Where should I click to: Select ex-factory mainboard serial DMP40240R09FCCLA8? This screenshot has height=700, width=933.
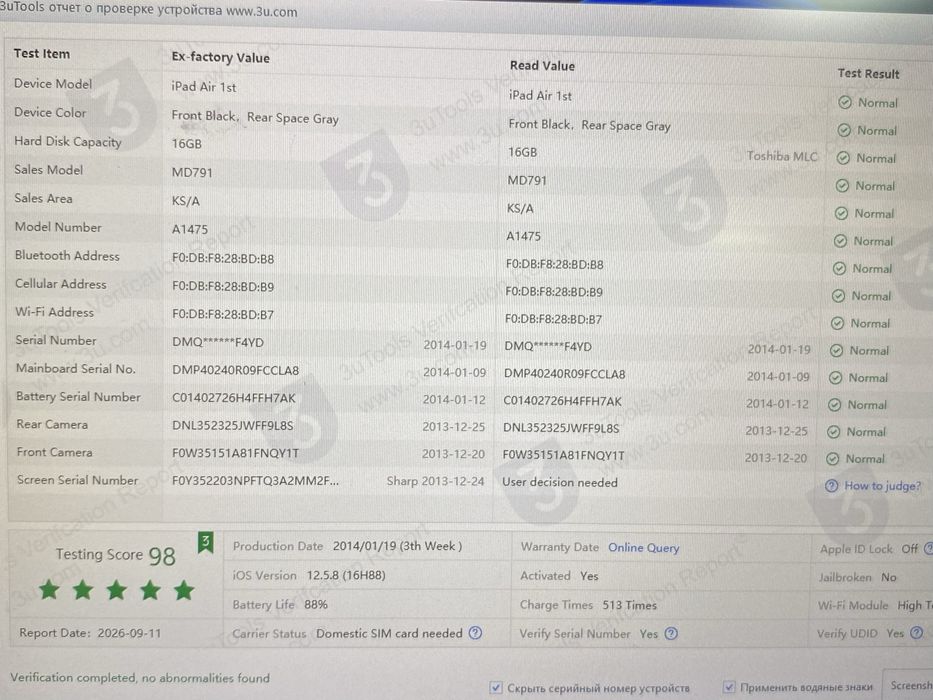236,370
